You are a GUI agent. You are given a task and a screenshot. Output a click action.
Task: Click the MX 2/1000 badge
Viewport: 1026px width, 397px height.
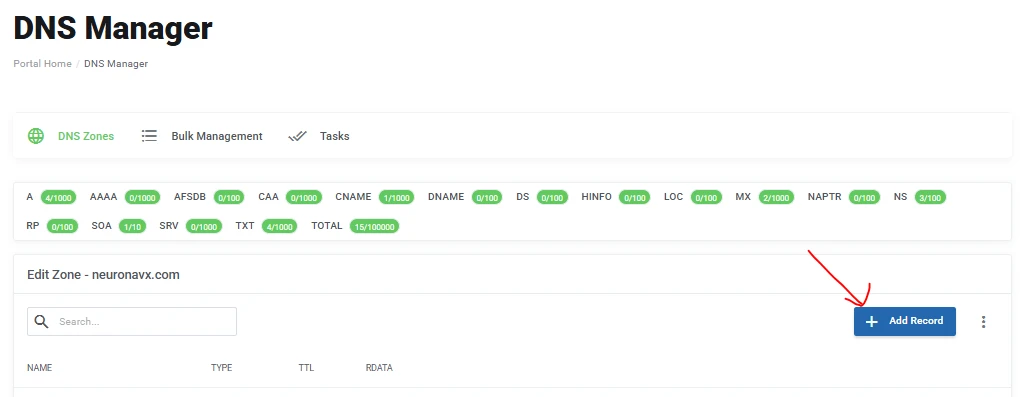tap(776, 198)
